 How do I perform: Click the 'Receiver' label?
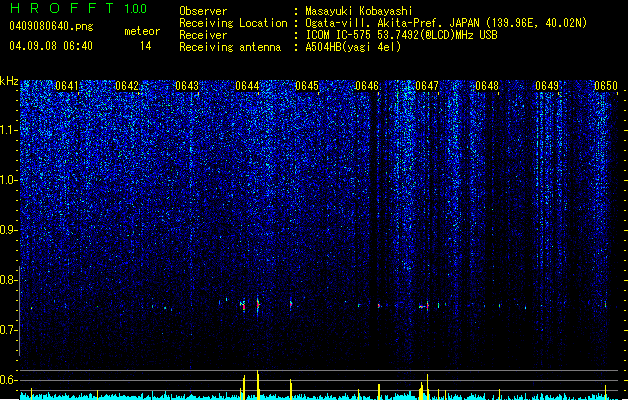[203, 35]
